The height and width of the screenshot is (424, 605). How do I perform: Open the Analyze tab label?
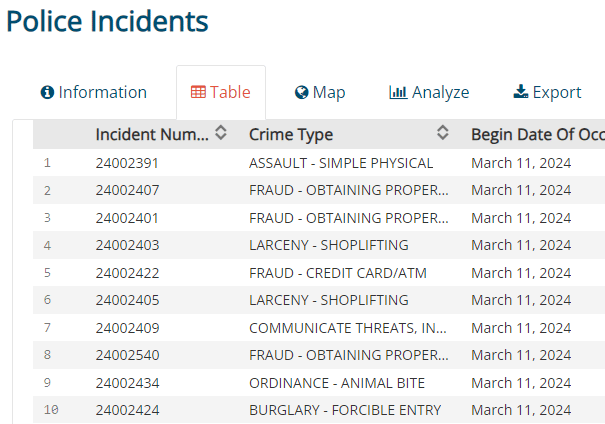click(x=440, y=93)
